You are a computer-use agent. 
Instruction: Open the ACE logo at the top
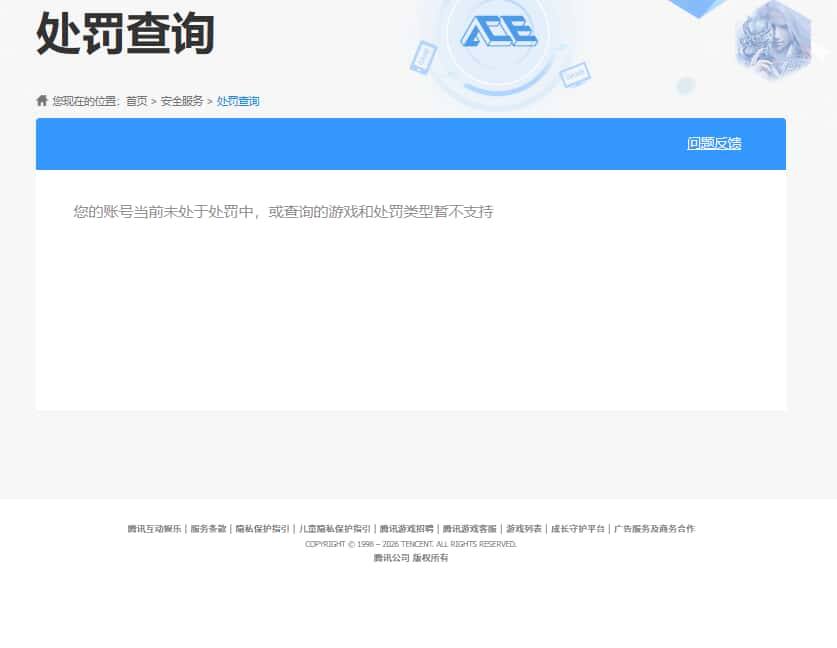click(x=500, y=32)
